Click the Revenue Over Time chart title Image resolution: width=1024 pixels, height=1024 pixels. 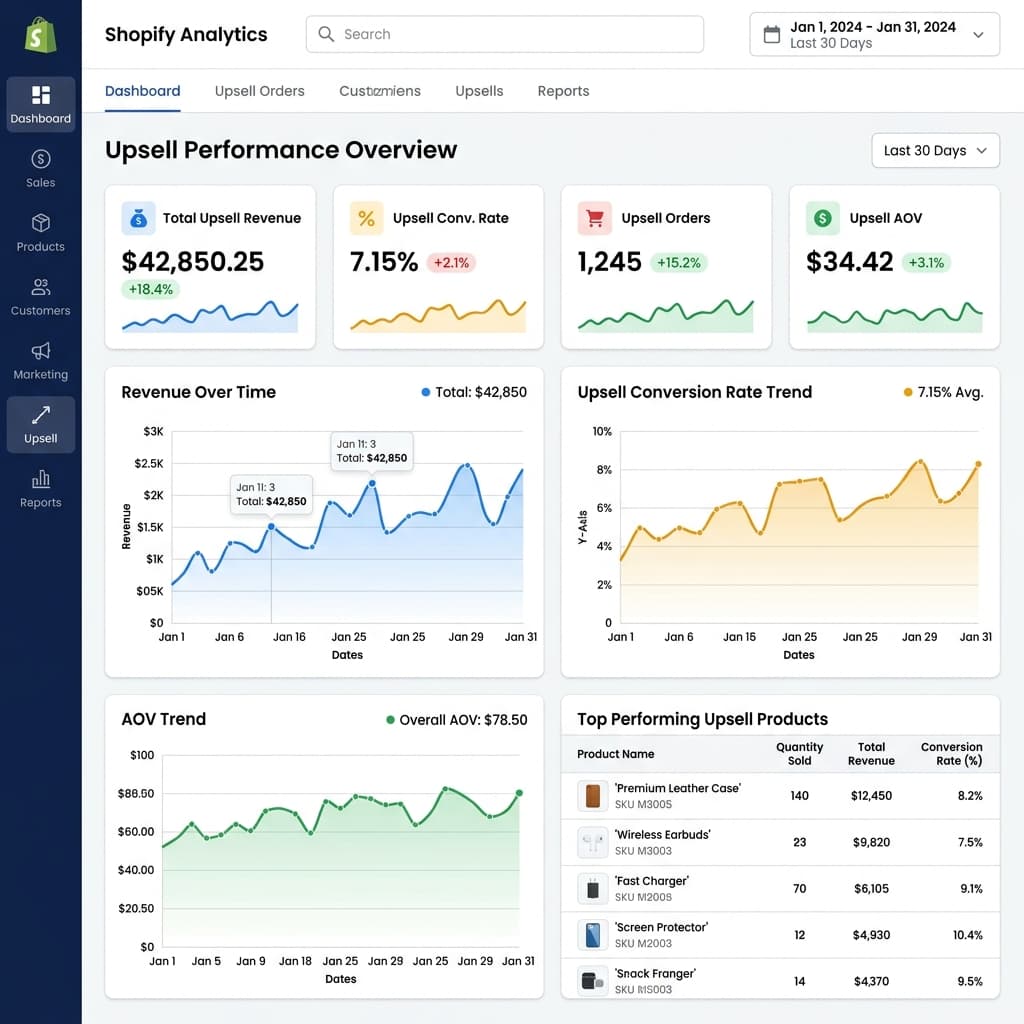[x=199, y=392]
